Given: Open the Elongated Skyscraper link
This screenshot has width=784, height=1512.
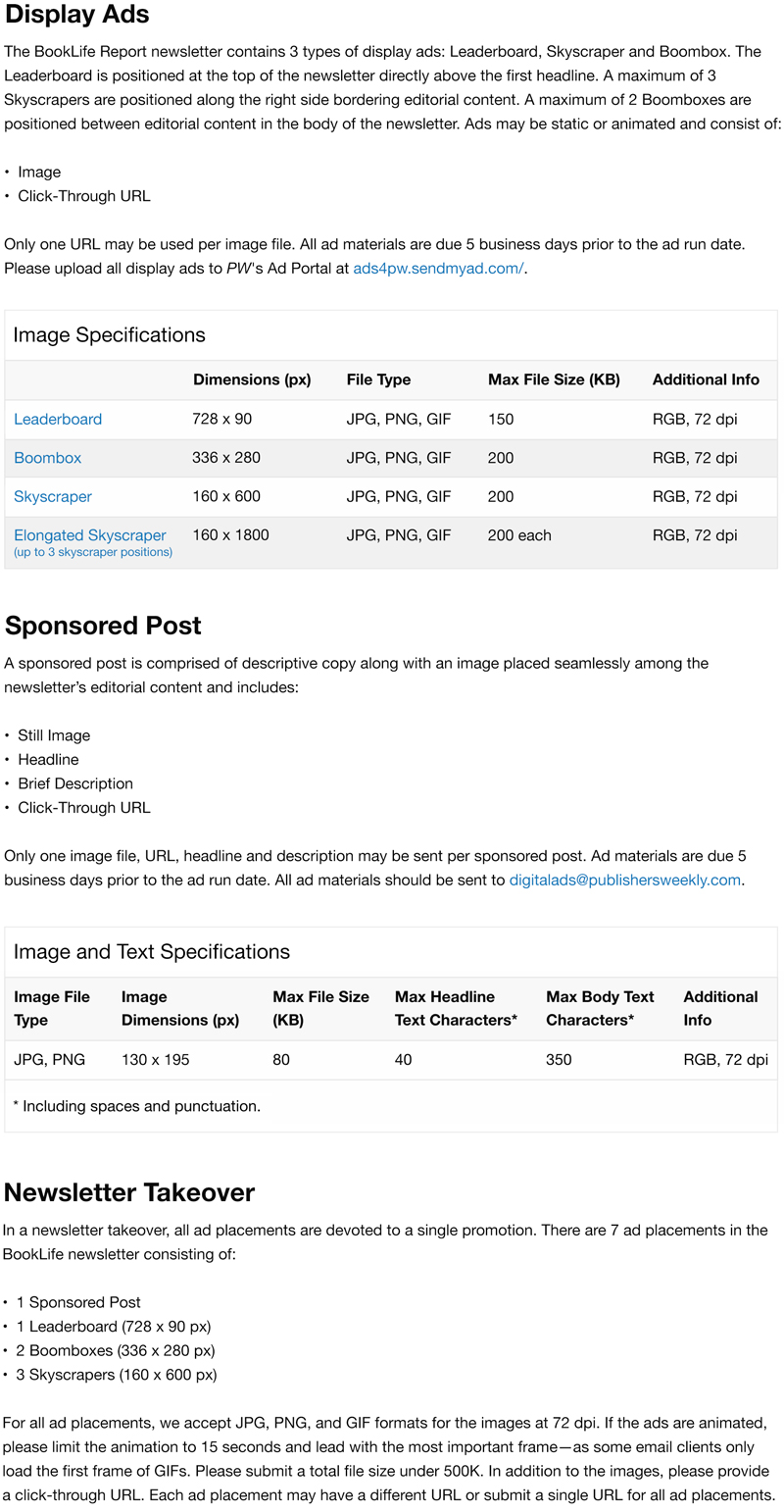Looking at the screenshot, I should (90, 535).
